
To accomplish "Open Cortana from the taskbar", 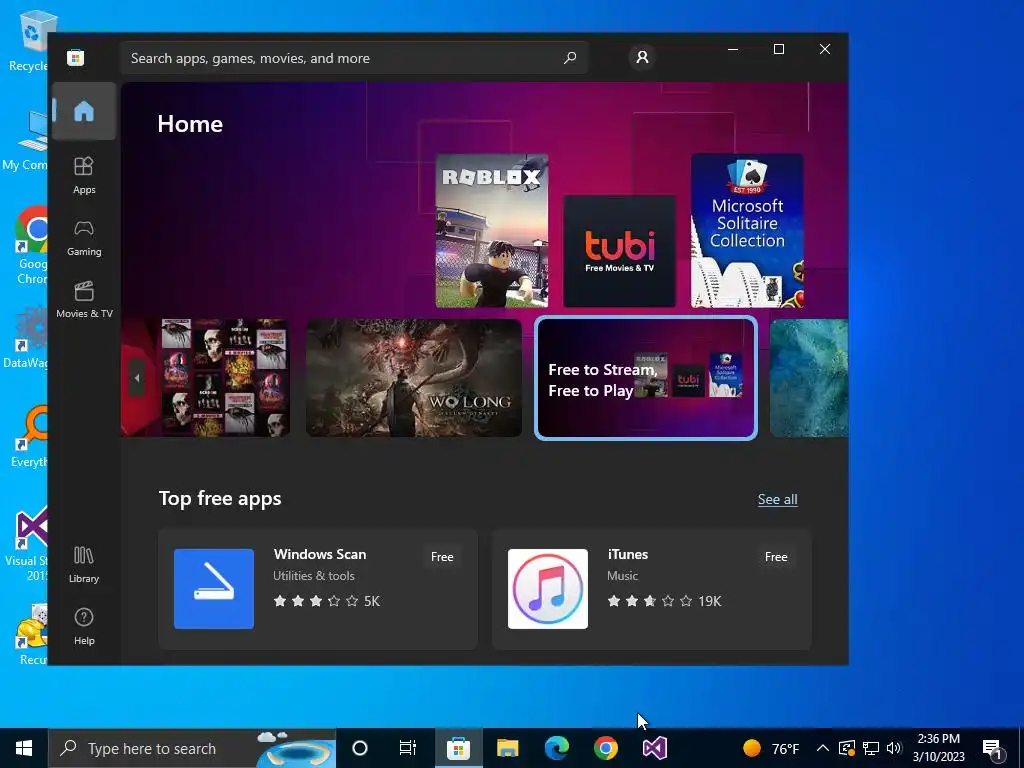I will (x=360, y=748).
